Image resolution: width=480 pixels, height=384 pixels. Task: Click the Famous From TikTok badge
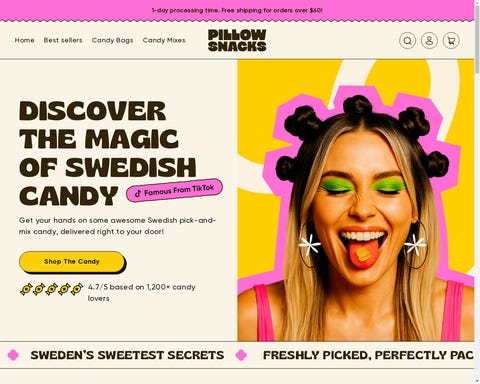click(174, 190)
